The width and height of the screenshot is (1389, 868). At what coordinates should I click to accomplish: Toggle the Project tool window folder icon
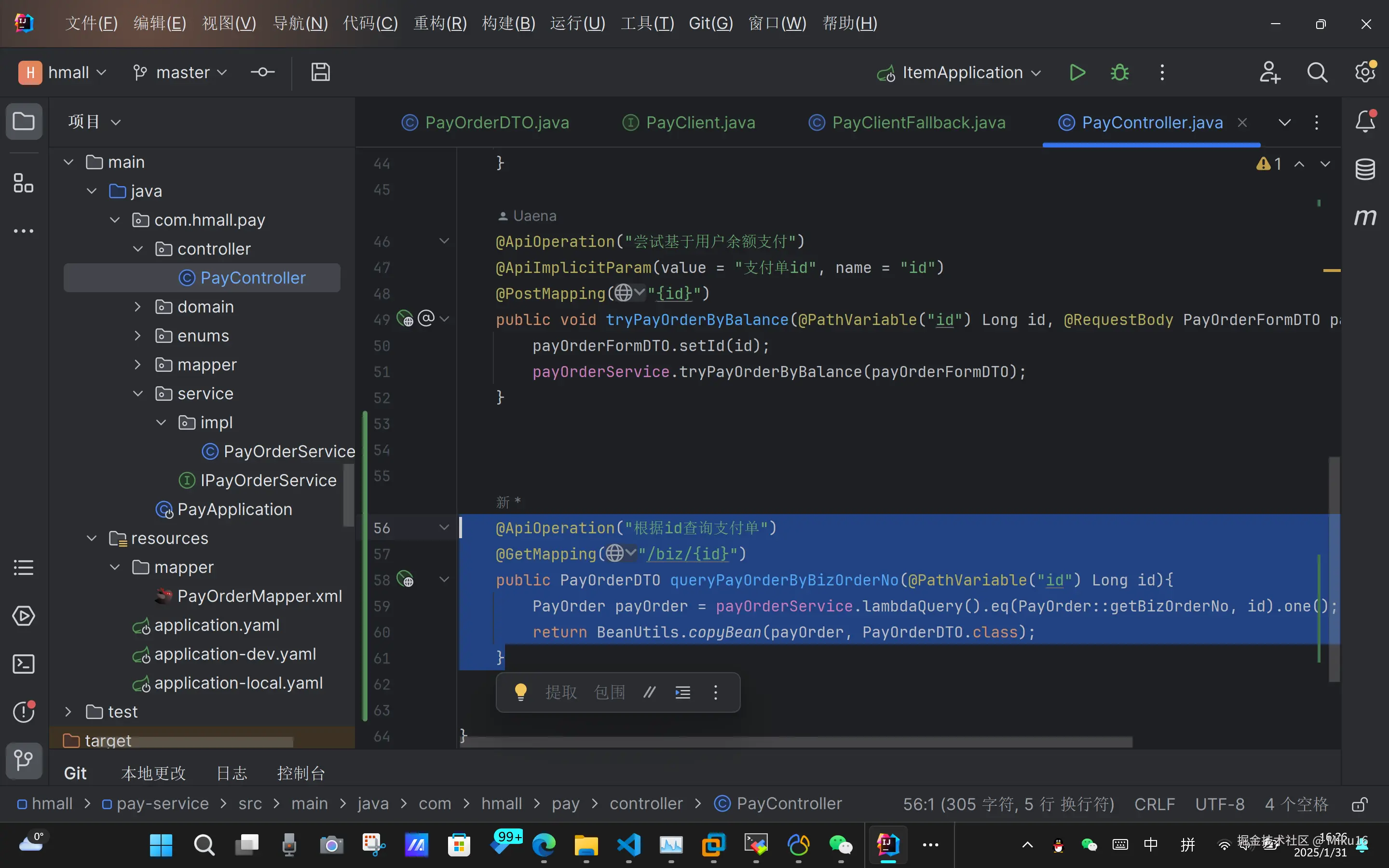[24, 122]
